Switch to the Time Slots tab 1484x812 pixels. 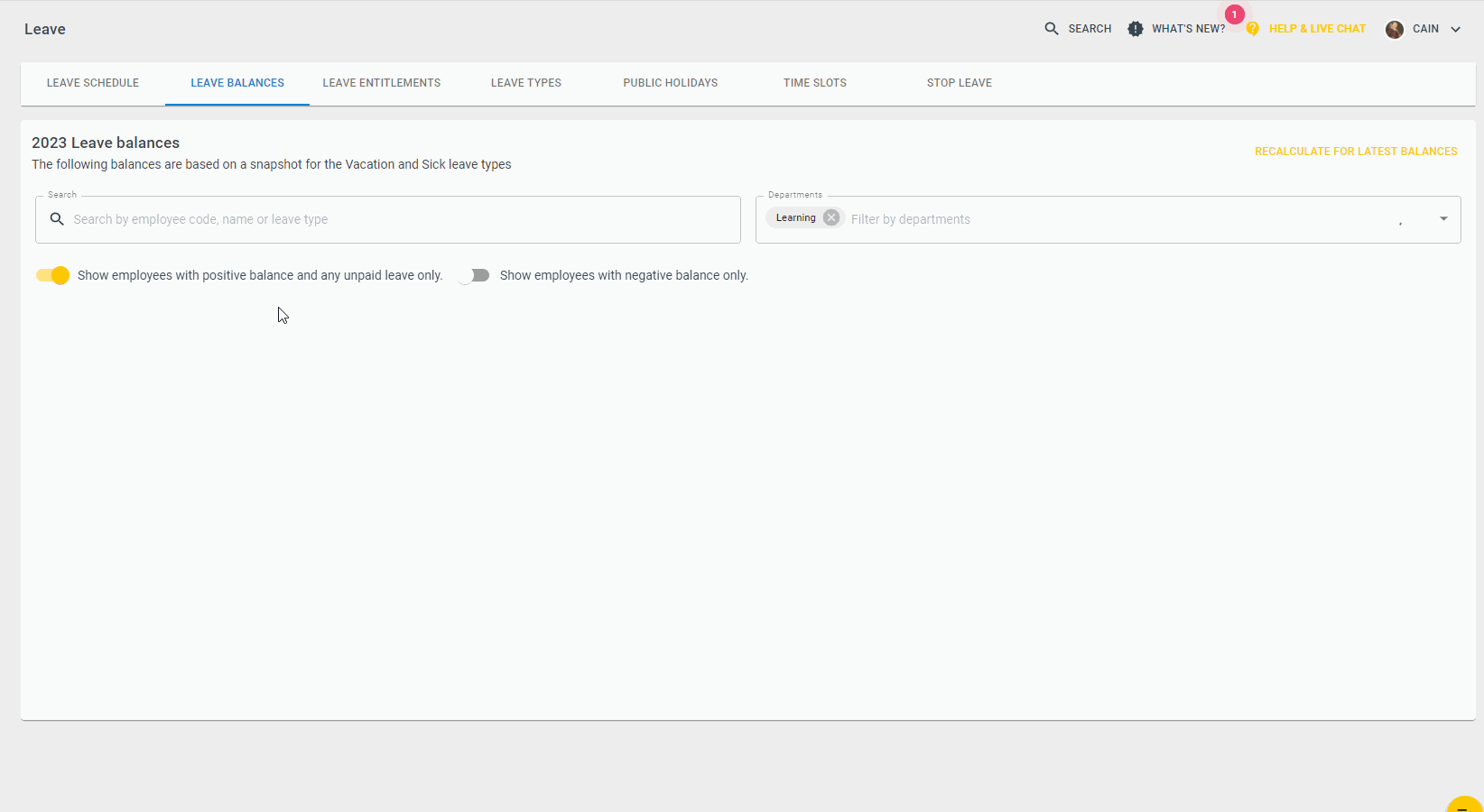[815, 83]
